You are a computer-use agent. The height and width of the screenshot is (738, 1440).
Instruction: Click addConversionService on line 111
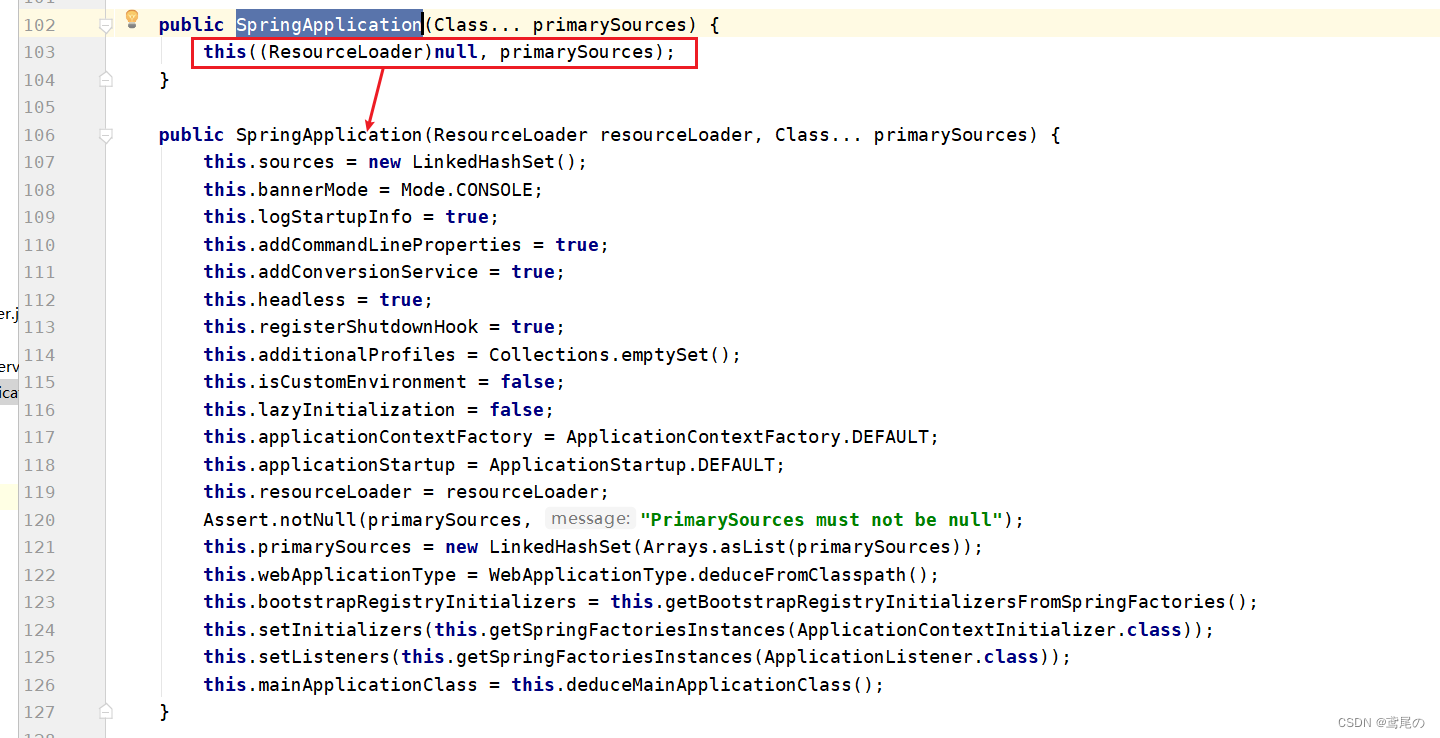click(x=368, y=272)
